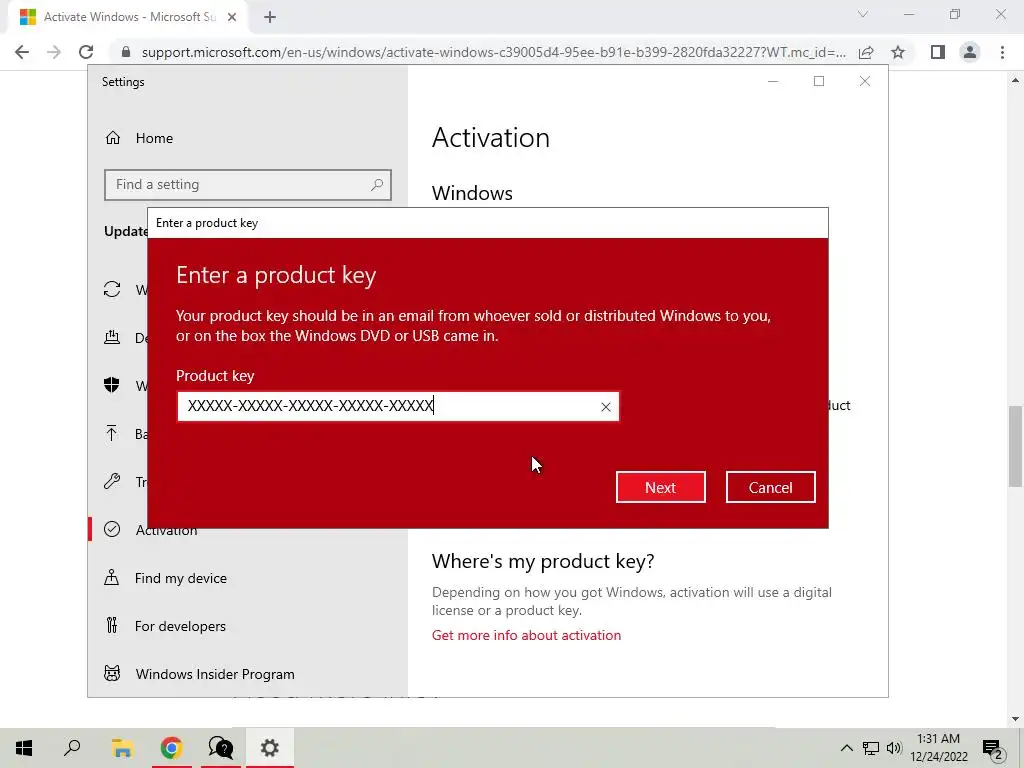Open File Explorer from taskbar
The width and height of the screenshot is (1024, 768).
[122, 748]
